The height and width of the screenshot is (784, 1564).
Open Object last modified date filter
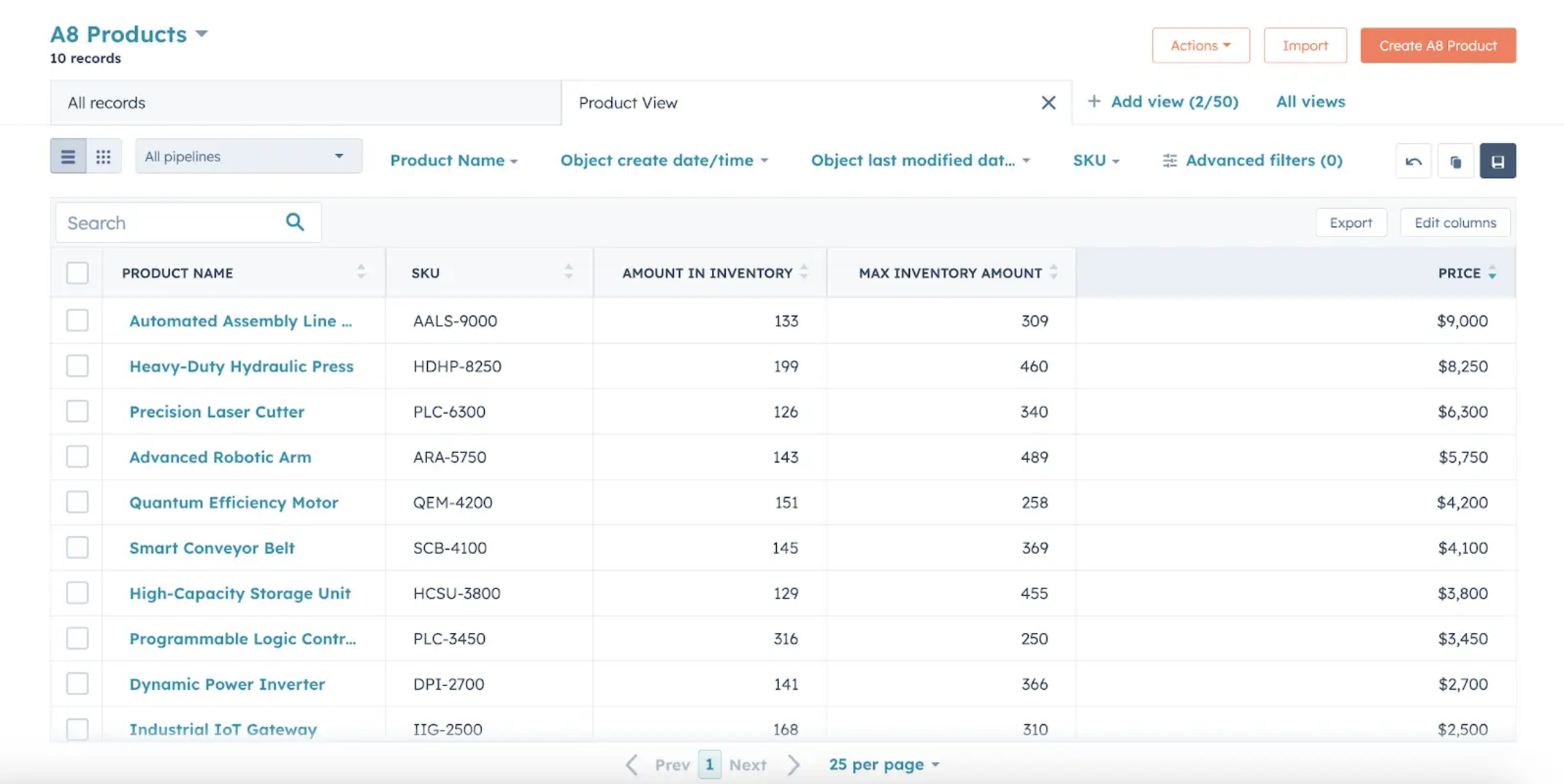pyautogui.click(x=920, y=160)
